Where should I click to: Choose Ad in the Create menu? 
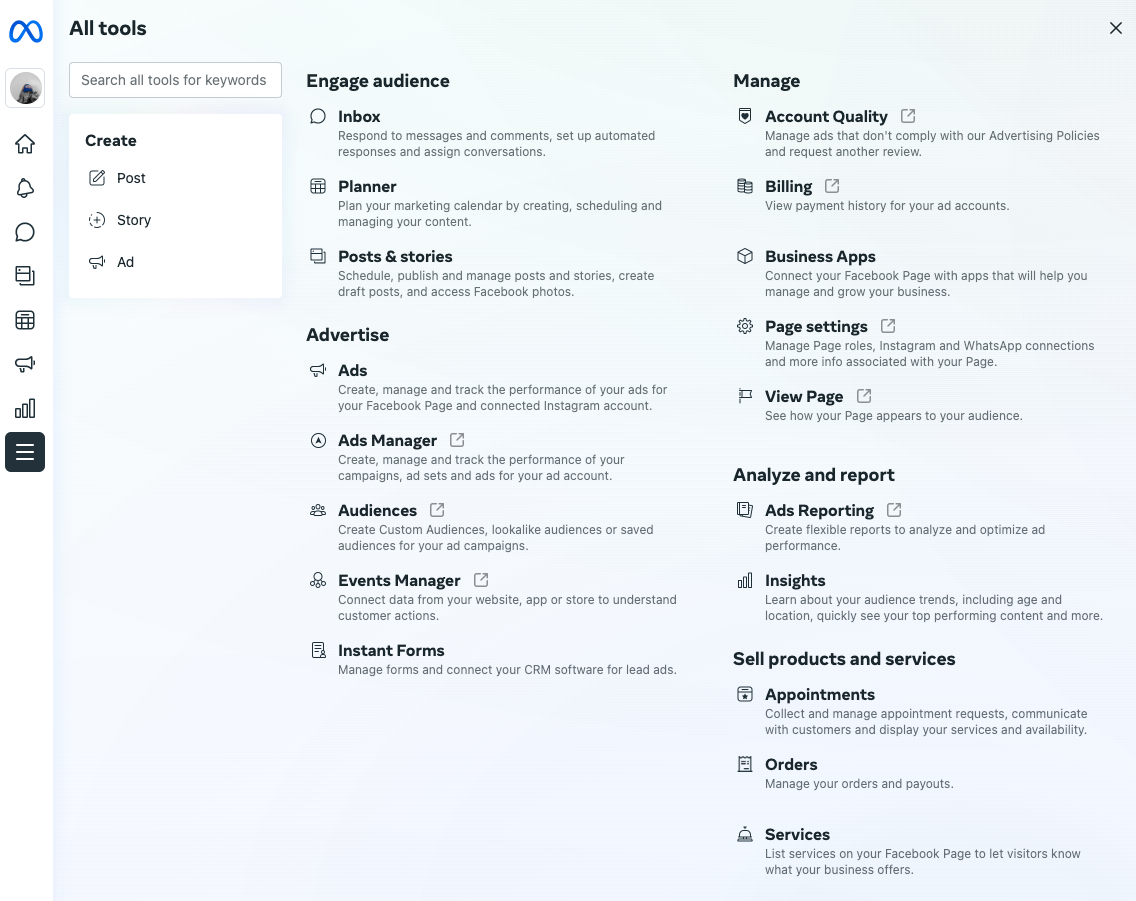(x=125, y=262)
